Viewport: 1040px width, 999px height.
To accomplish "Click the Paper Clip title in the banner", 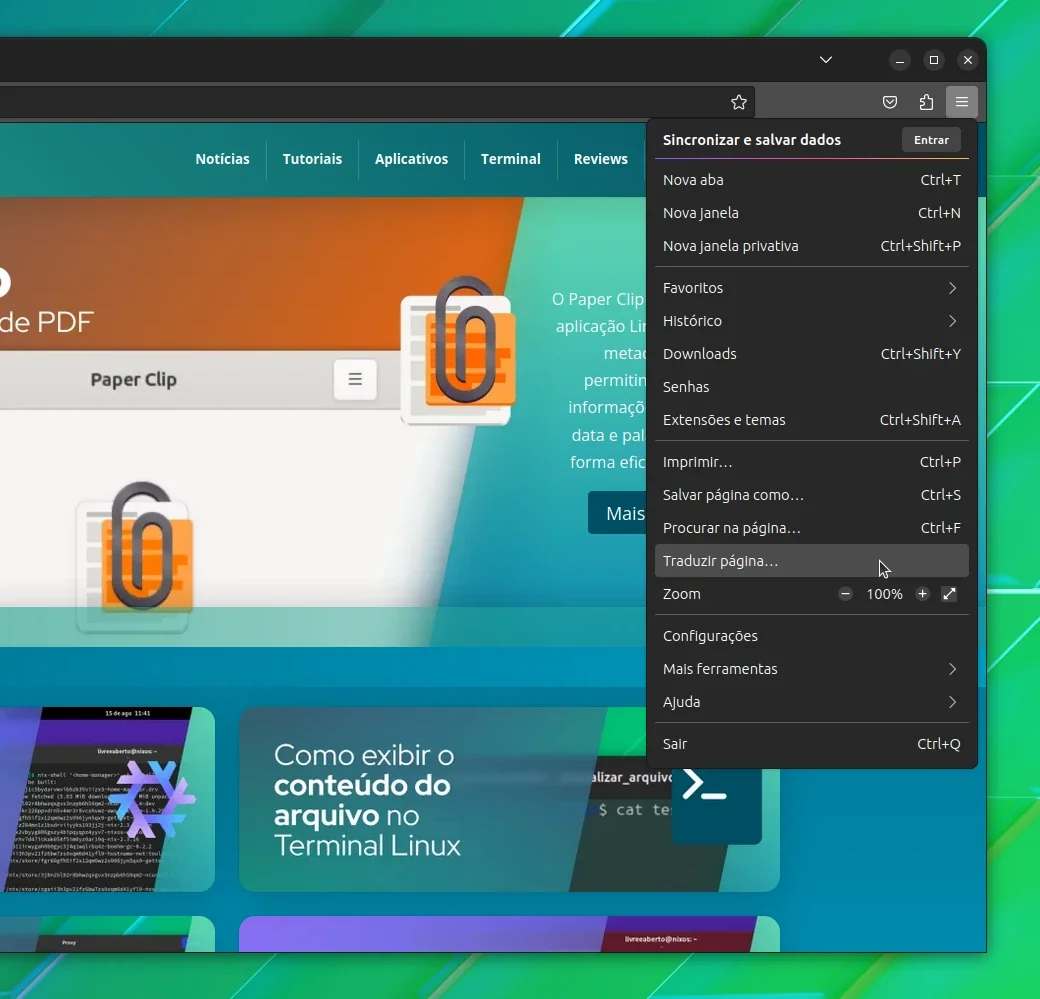I will point(133,379).
